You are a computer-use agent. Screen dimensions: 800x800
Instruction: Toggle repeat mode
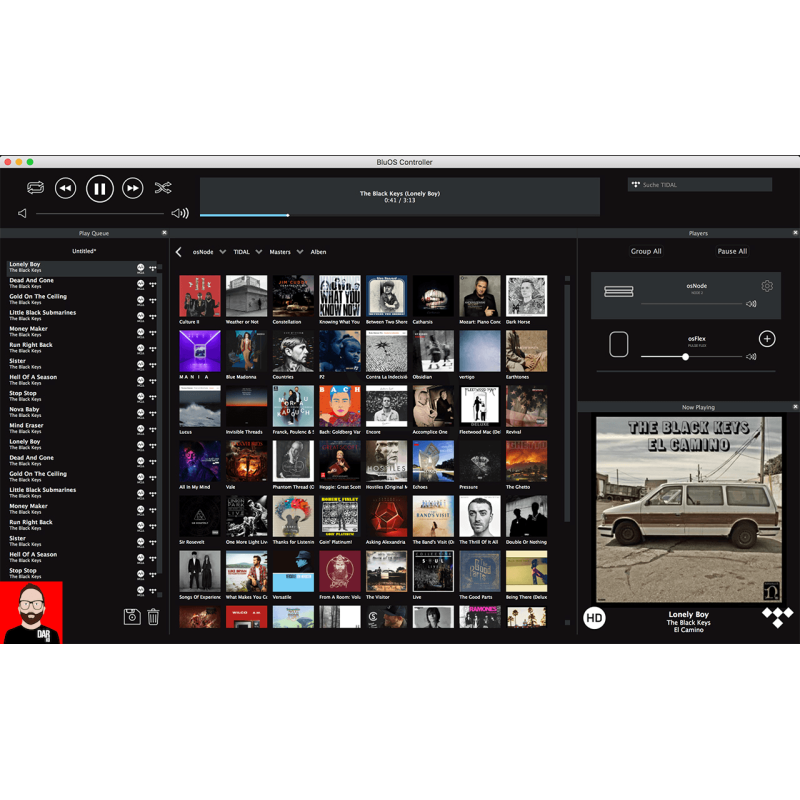[36, 188]
